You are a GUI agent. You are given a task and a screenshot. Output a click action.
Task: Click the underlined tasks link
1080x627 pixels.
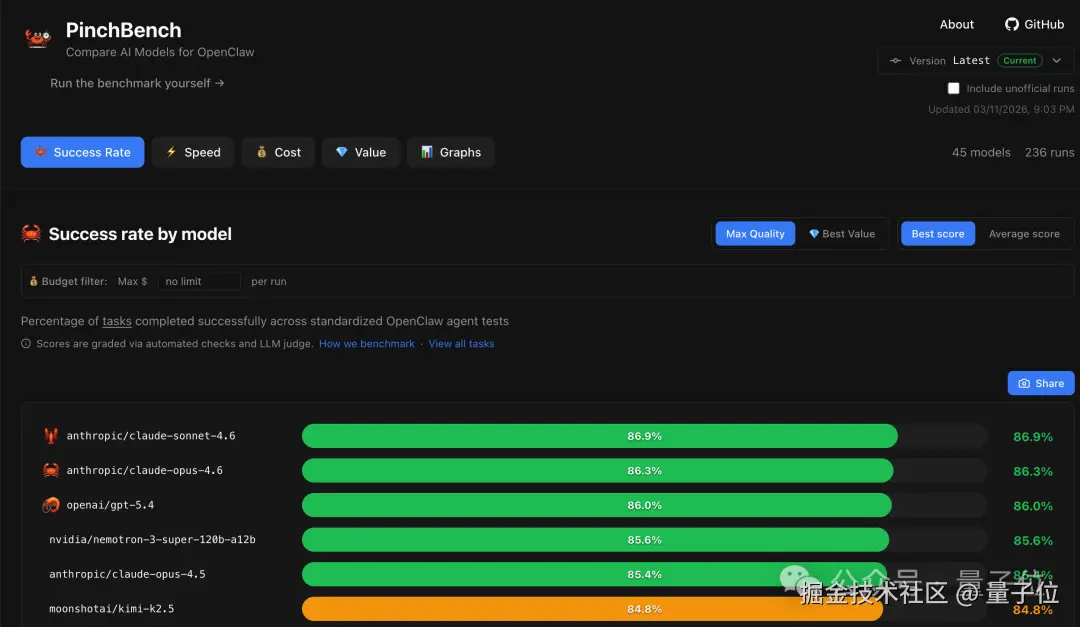point(116,321)
